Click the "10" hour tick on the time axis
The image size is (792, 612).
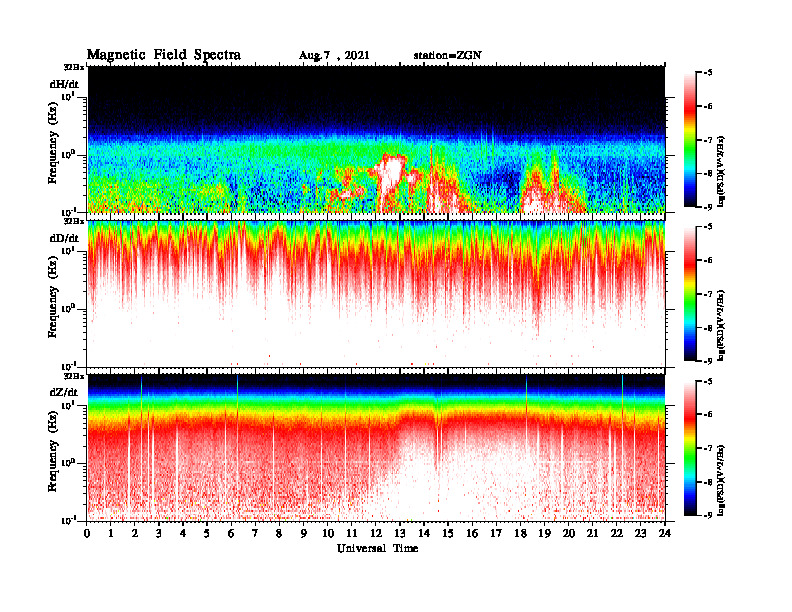328,534
